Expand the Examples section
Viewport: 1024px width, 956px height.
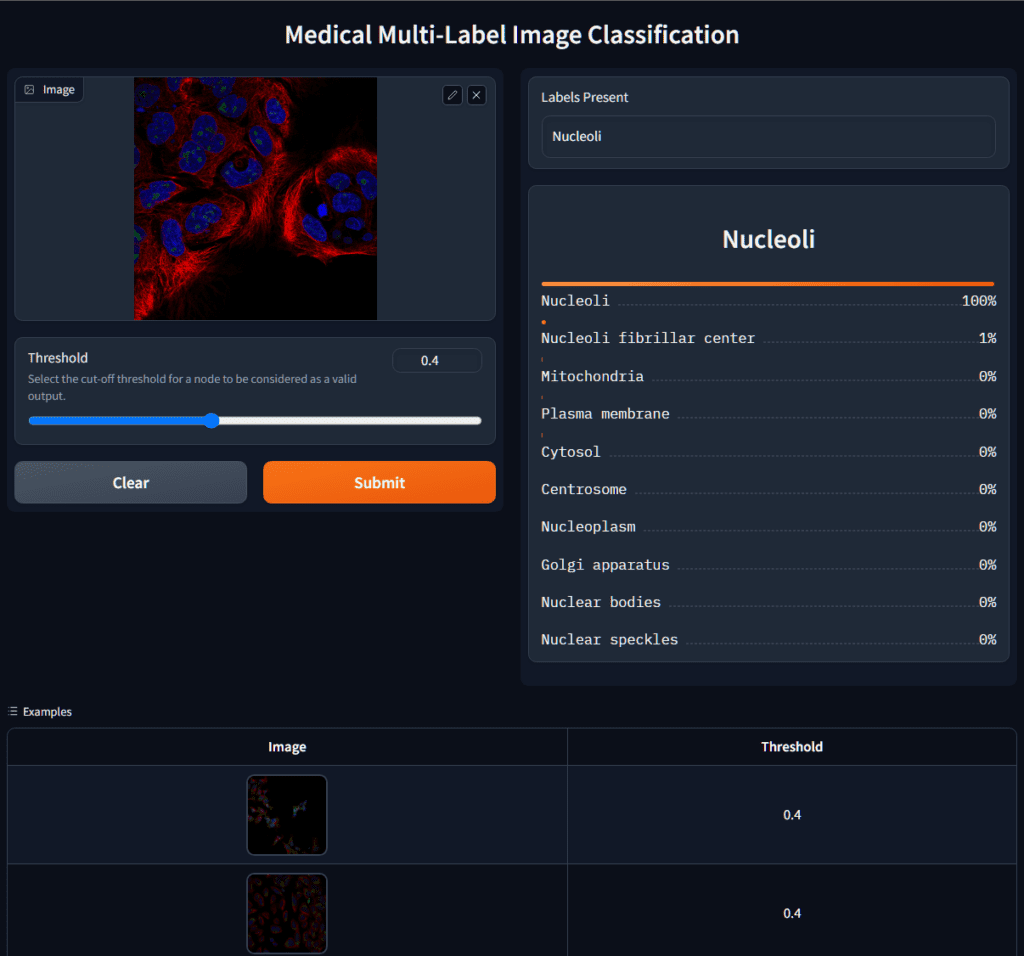tap(40, 711)
